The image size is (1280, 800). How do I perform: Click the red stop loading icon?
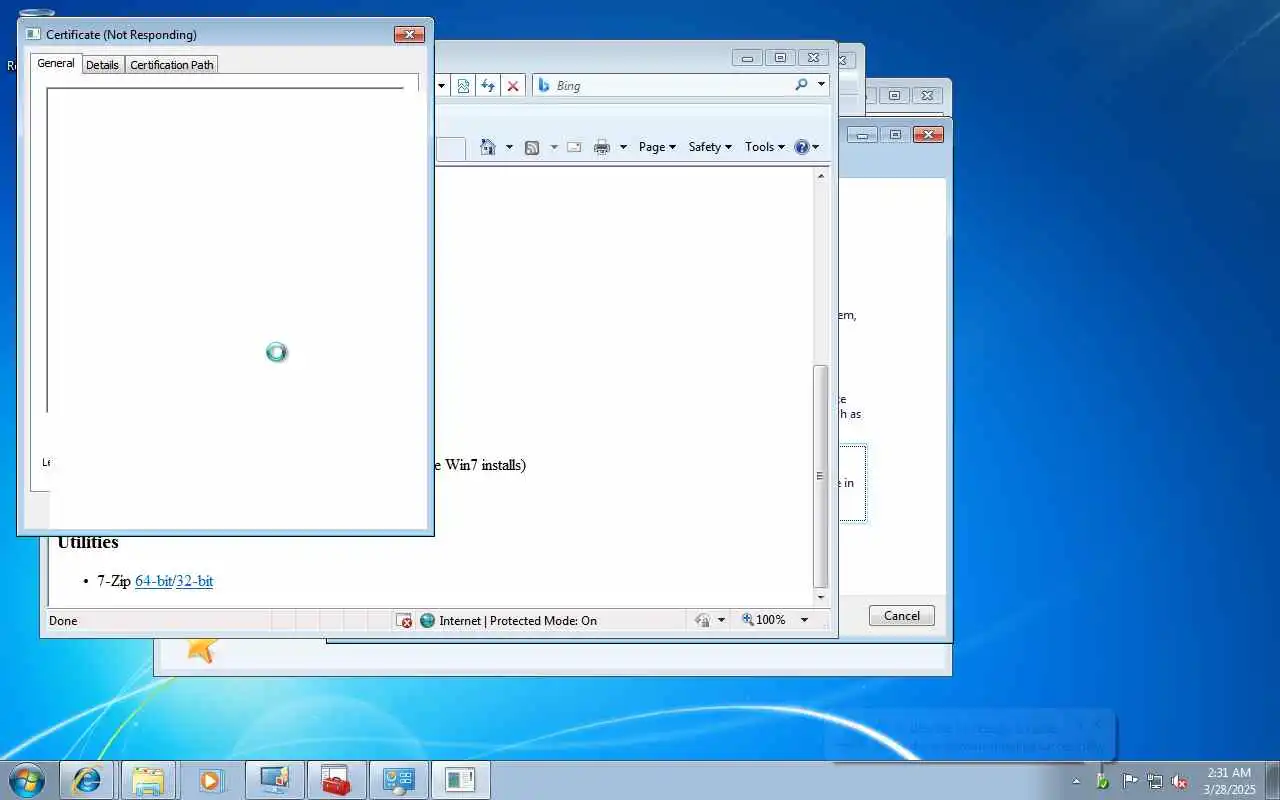(x=513, y=86)
